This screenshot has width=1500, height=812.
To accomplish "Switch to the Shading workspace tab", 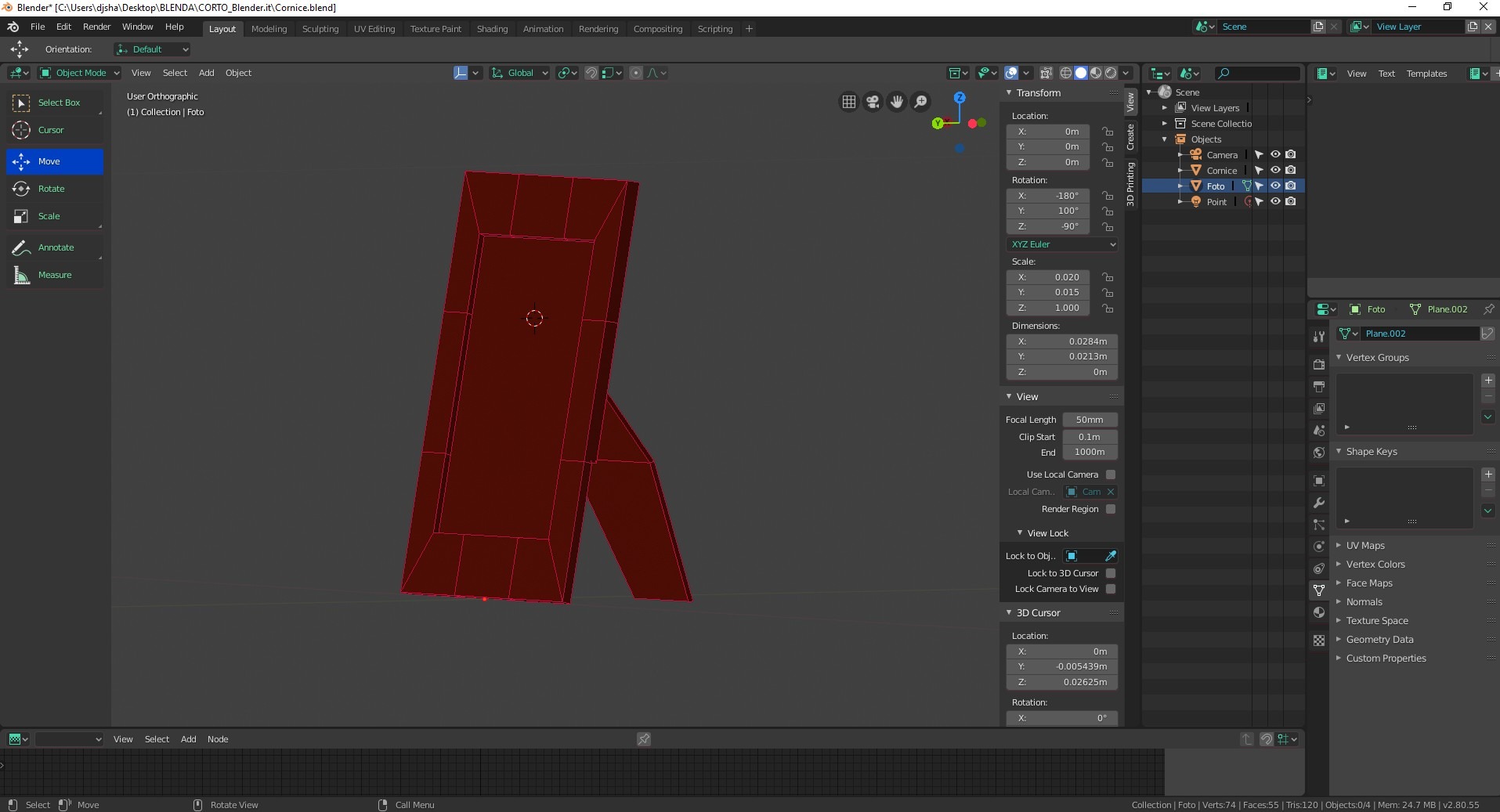I will [492, 29].
